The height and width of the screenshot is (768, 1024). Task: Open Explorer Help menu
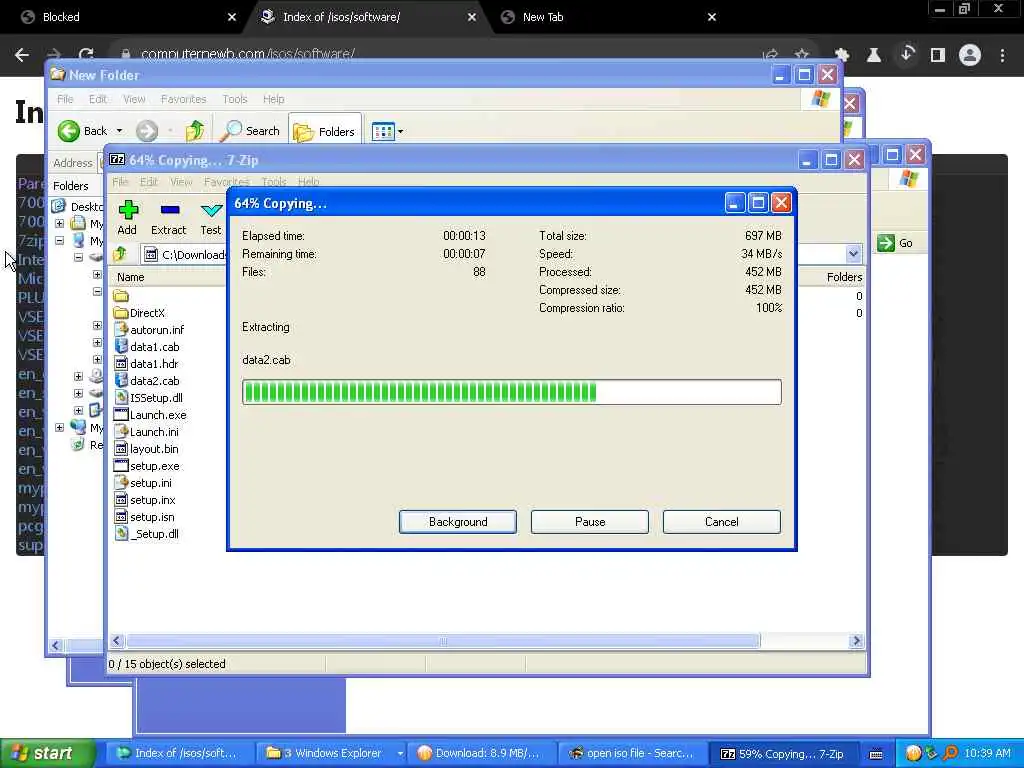(x=274, y=99)
